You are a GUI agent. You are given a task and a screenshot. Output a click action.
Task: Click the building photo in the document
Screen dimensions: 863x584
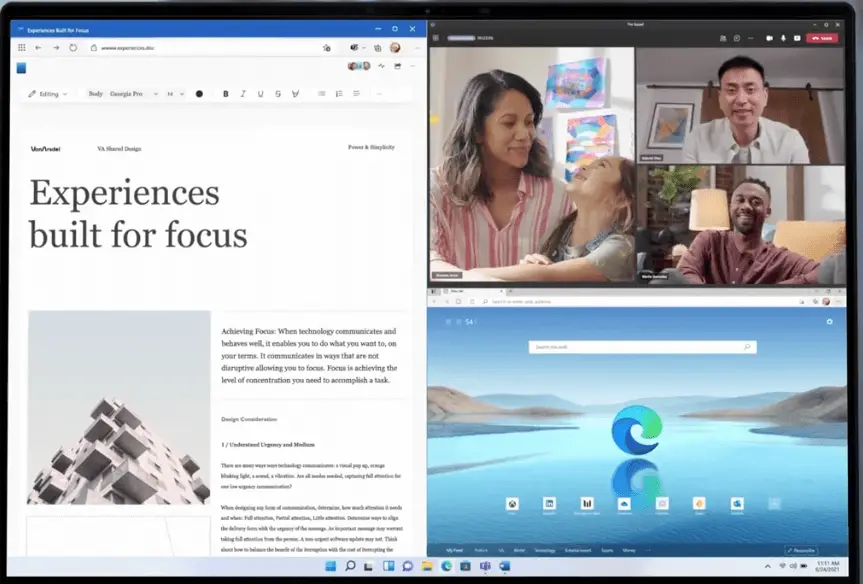[x=119, y=407]
